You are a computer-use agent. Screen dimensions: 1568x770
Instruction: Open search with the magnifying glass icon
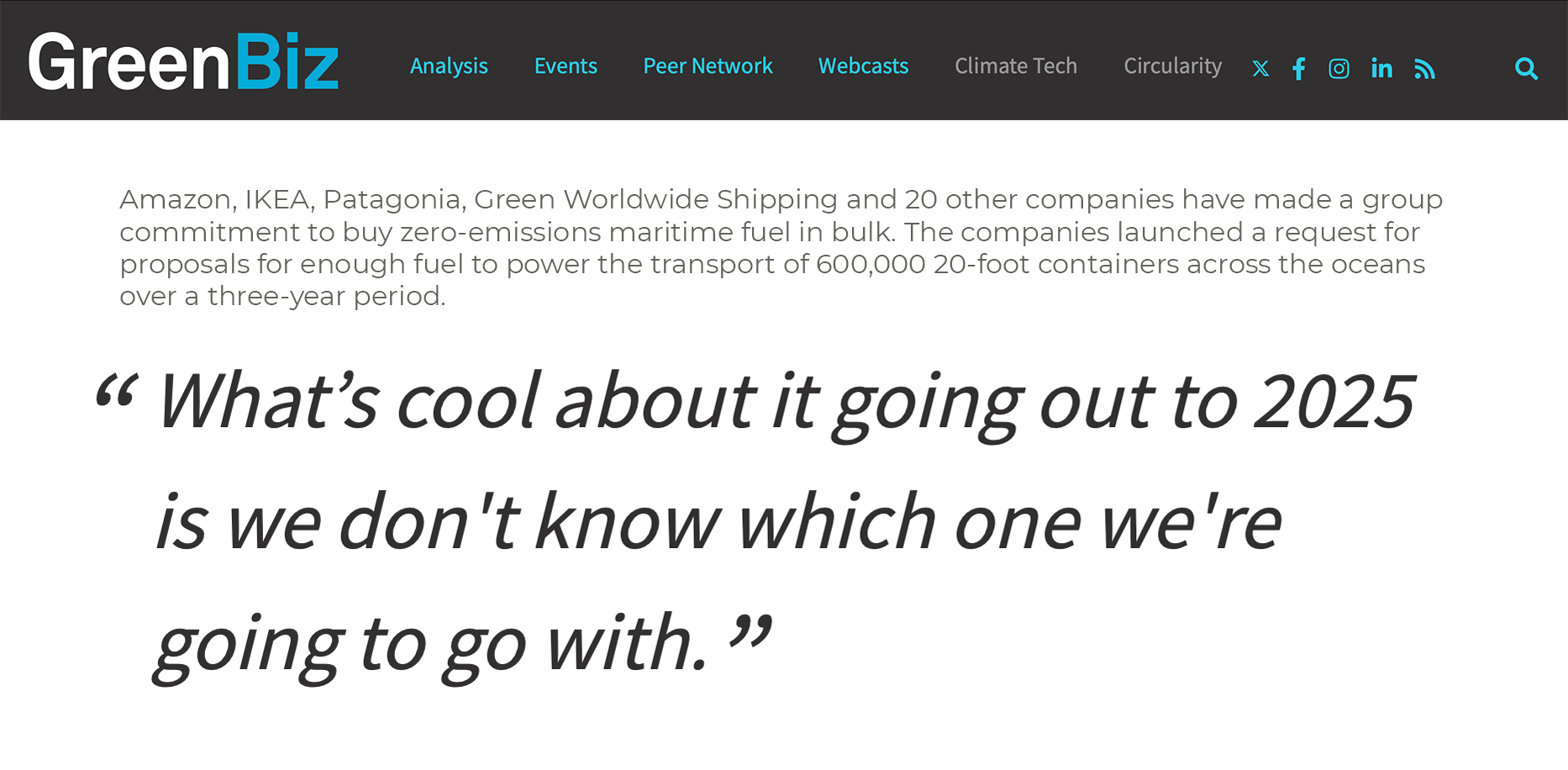pos(1526,68)
